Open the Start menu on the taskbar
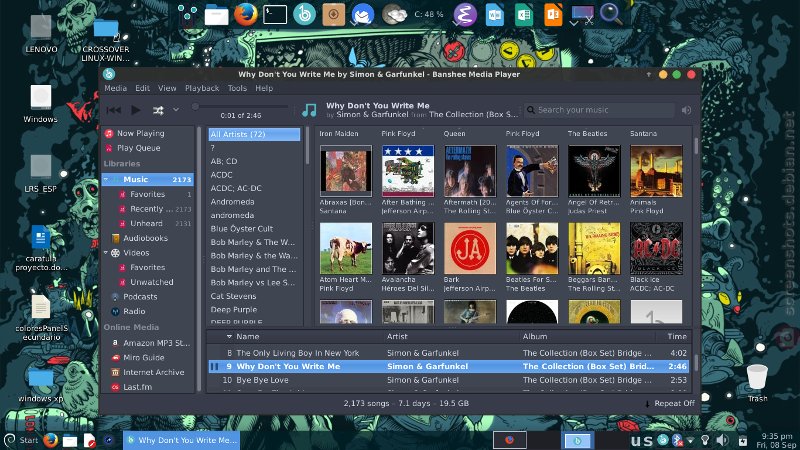The width and height of the screenshot is (800, 450). coord(21,440)
